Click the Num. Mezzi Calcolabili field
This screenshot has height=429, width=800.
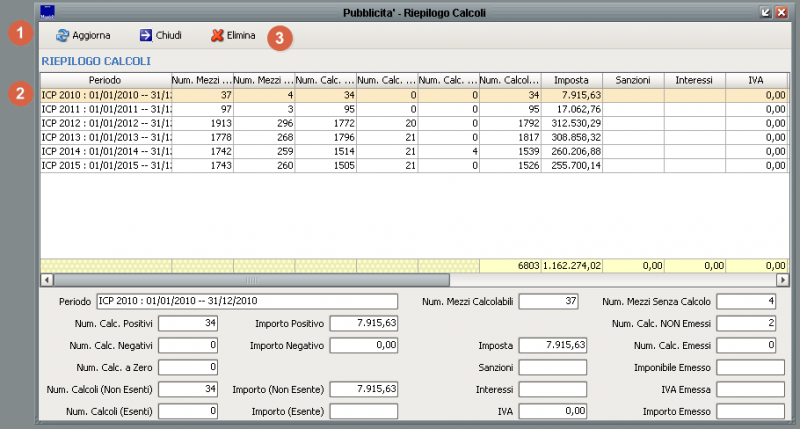pos(549,301)
